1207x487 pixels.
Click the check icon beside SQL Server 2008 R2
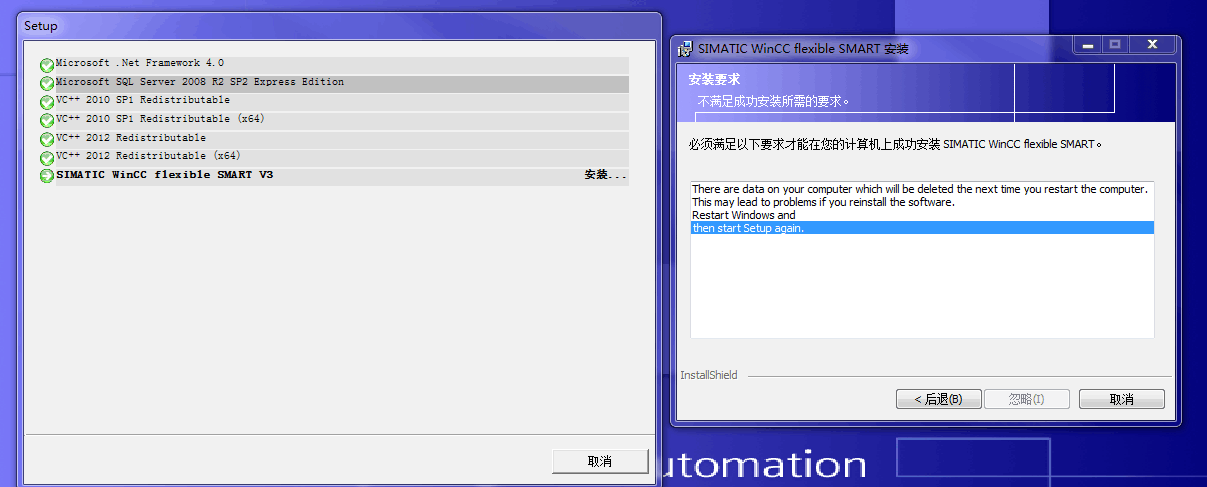(47, 84)
